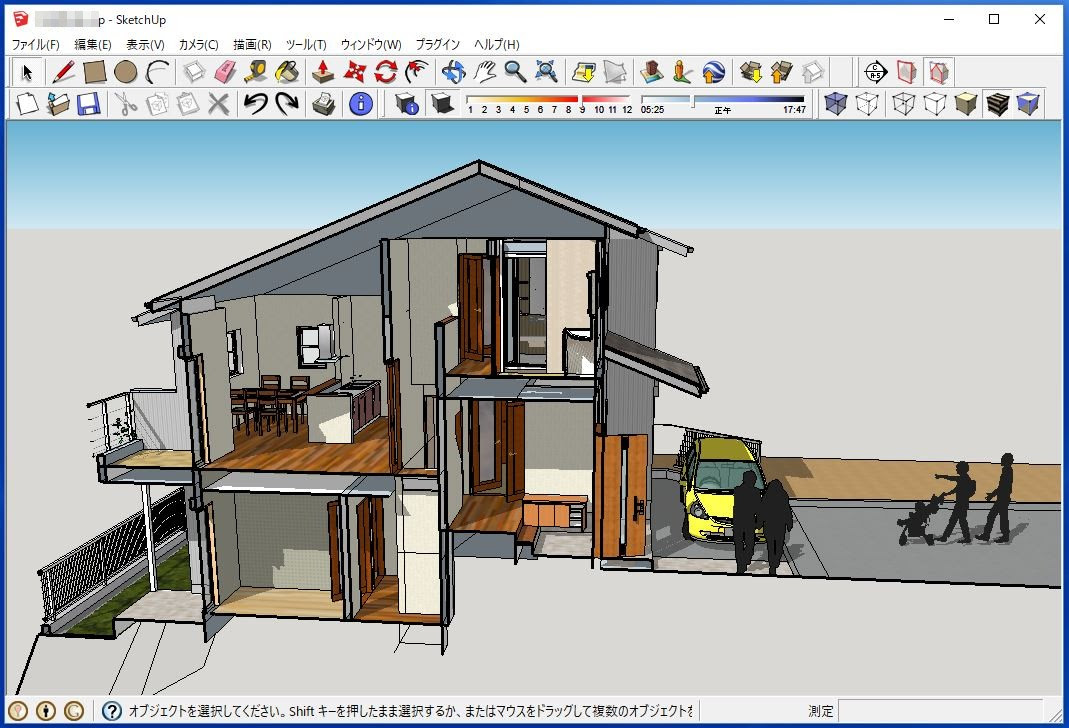The width and height of the screenshot is (1069, 728).
Task: Select the Paint Bucket tool
Action: click(x=287, y=72)
